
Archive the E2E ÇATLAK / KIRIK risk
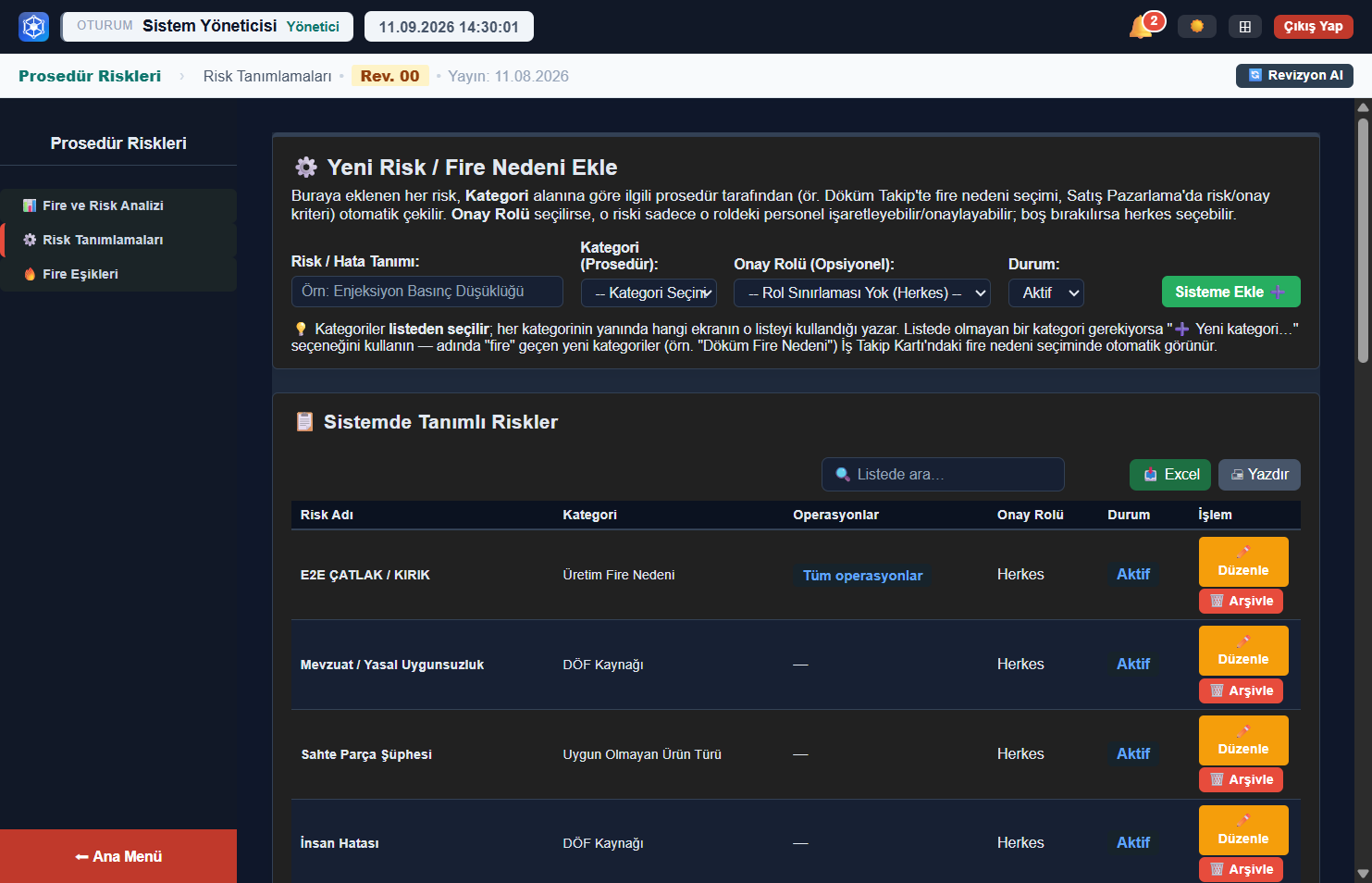(x=1241, y=601)
